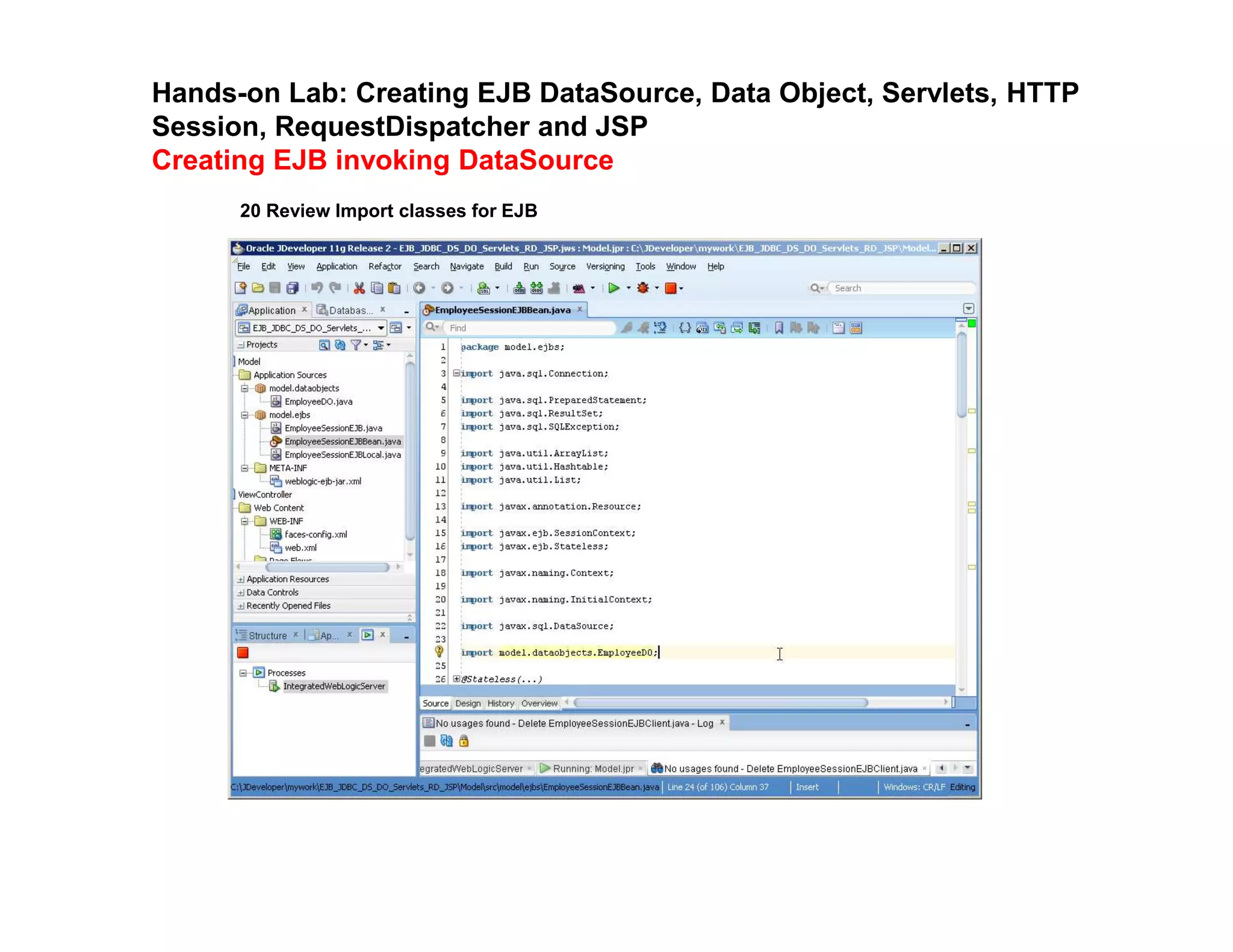Expand the folded @Stateless code block

(456, 679)
